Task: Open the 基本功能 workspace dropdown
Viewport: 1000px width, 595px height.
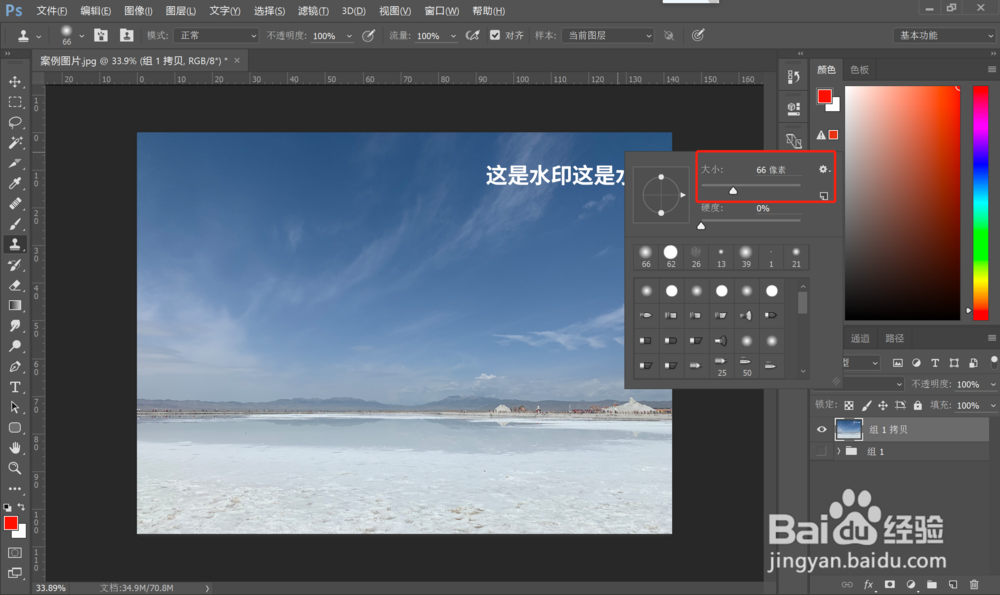Action: pyautogui.click(x=944, y=36)
